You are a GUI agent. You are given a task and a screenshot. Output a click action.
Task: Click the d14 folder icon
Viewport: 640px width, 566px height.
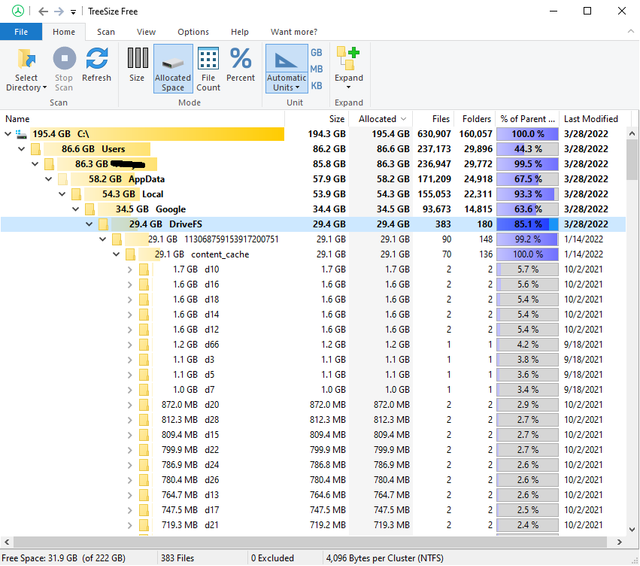tap(144, 315)
